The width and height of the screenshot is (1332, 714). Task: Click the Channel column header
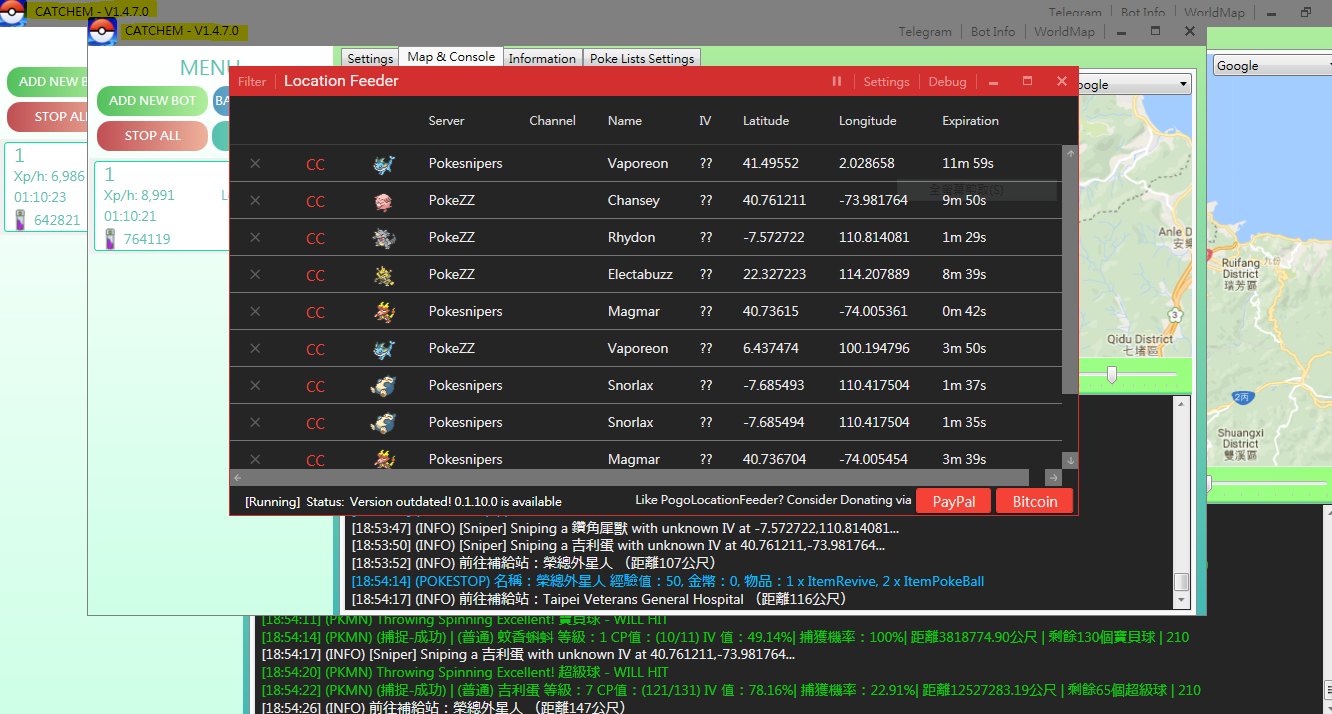(x=552, y=121)
